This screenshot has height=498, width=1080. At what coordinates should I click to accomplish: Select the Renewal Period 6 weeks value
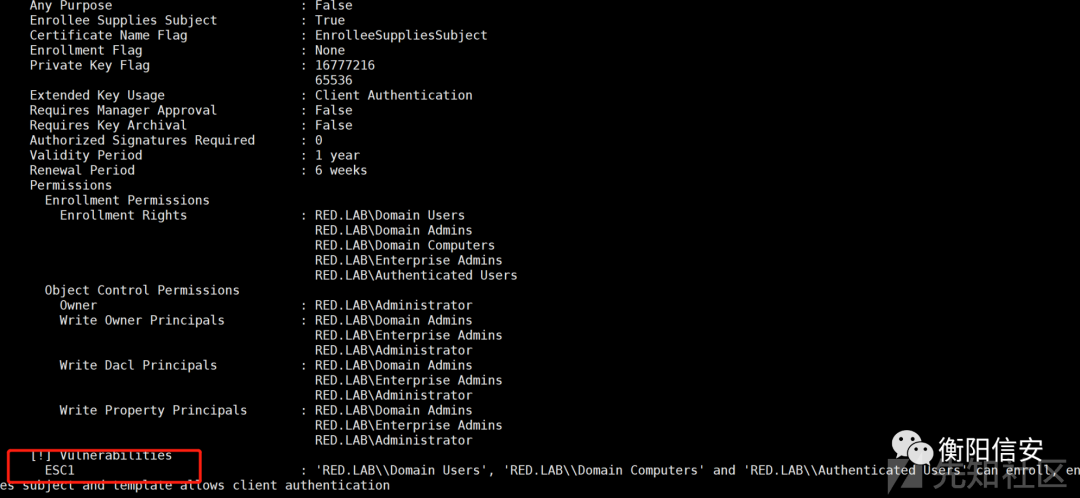point(341,170)
